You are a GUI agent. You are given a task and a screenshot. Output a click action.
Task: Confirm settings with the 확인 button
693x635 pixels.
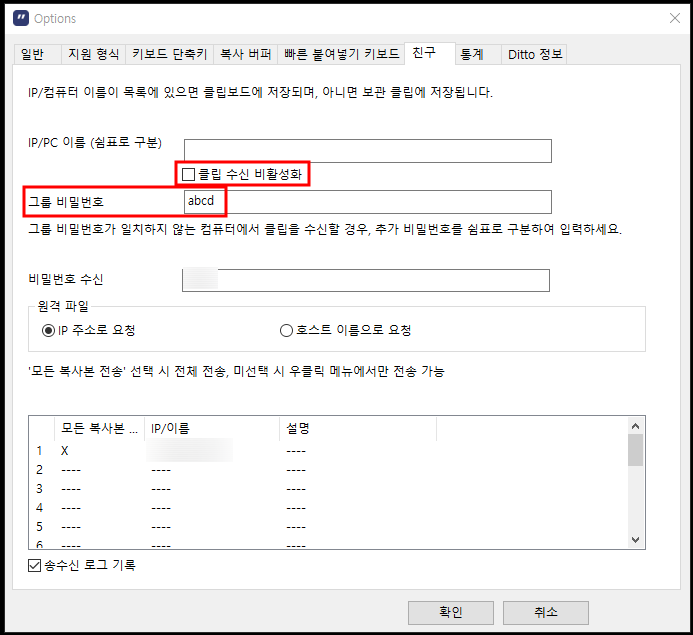pos(451,612)
